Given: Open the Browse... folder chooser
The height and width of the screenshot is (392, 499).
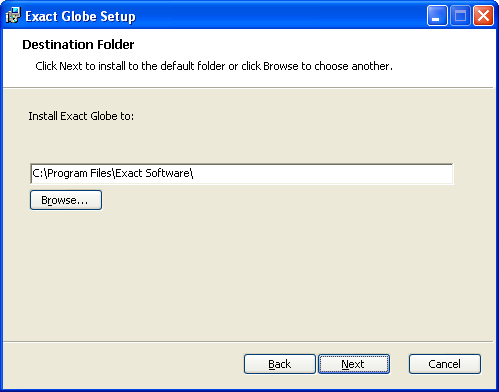Looking at the screenshot, I should click(x=66, y=200).
